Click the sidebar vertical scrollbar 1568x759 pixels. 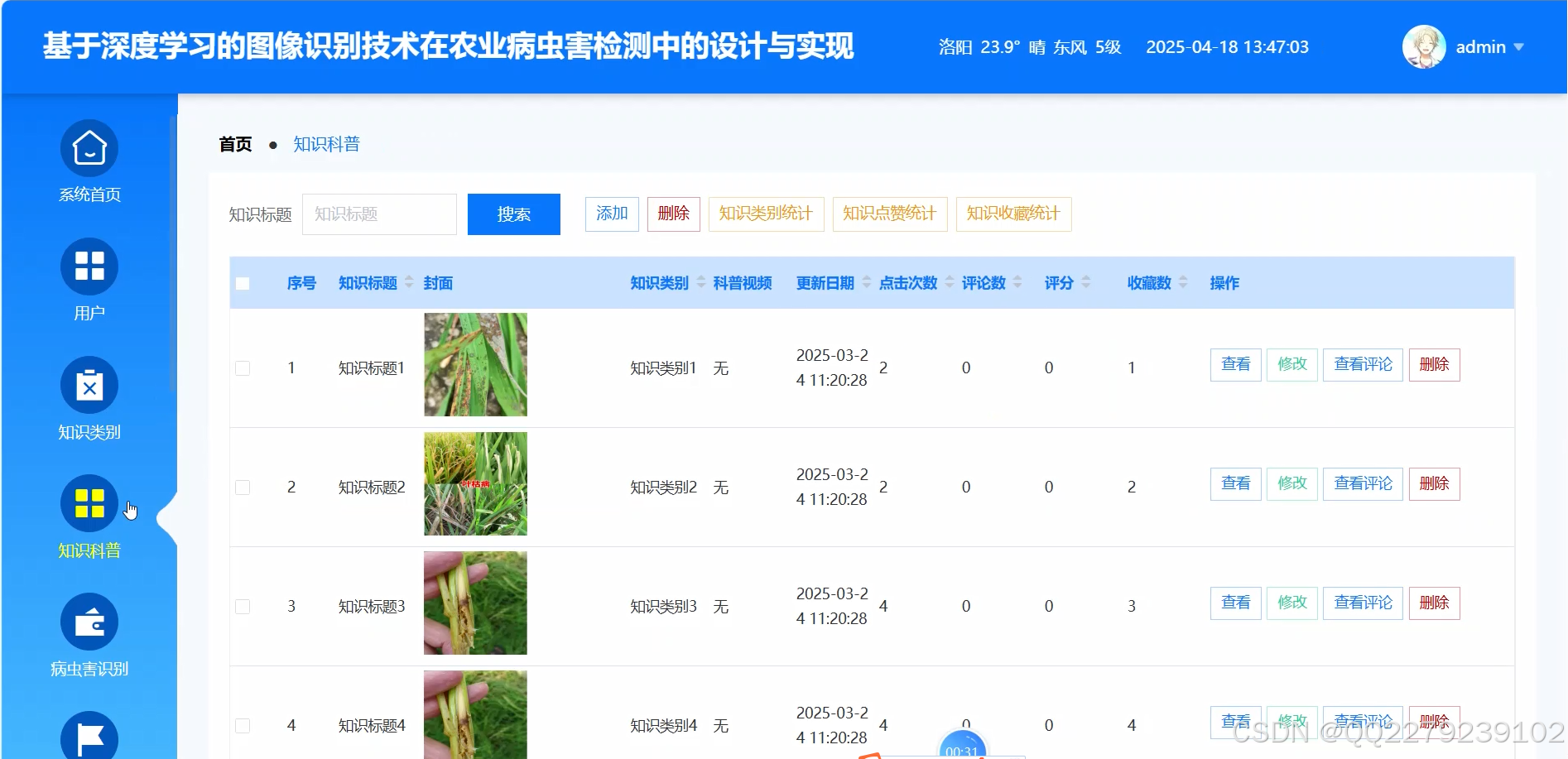[172, 252]
